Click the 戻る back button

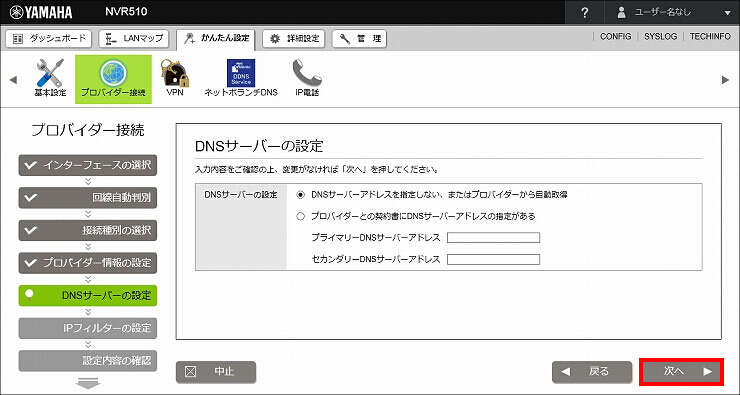pos(592,372)
